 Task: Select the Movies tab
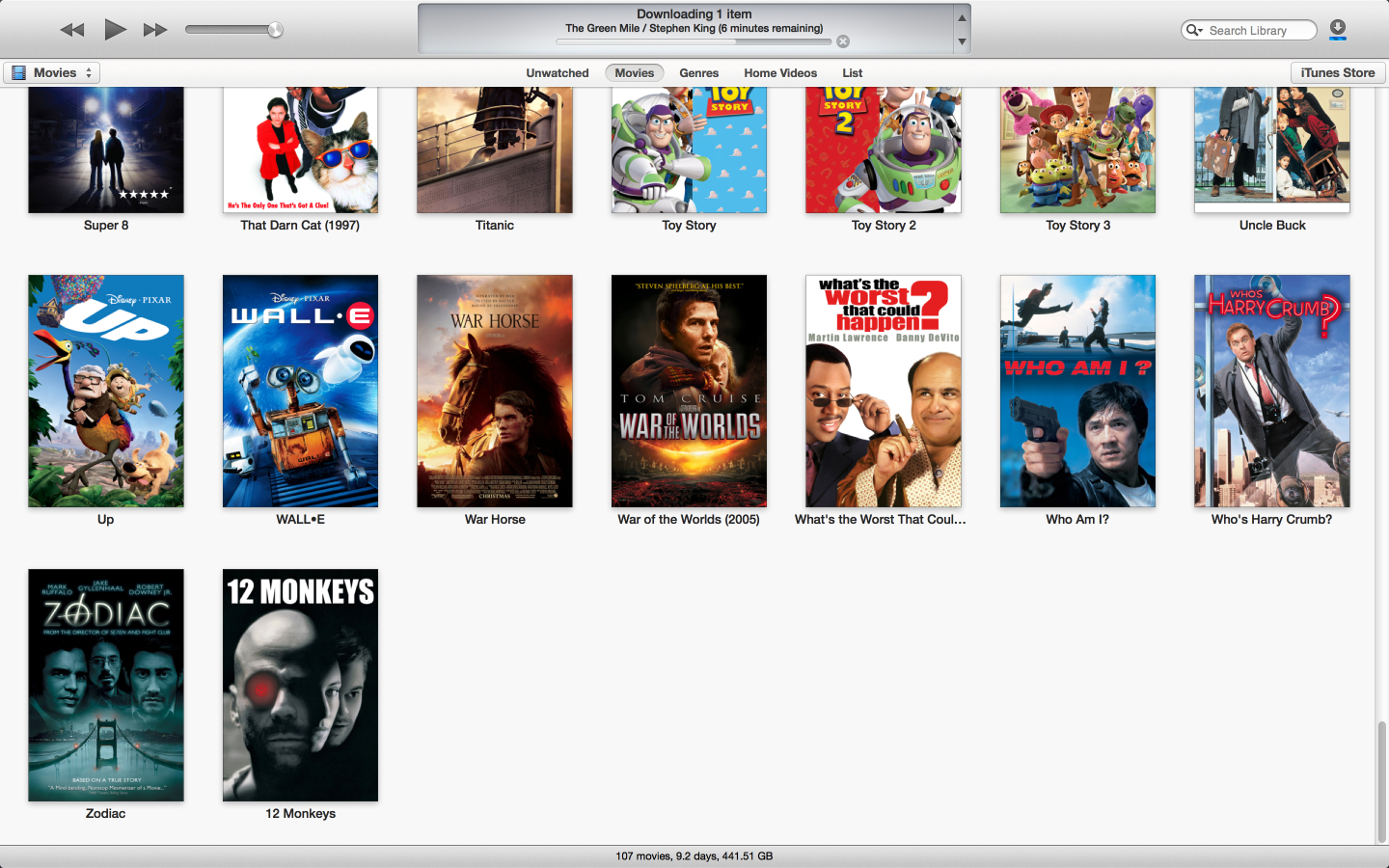point(635,73)
